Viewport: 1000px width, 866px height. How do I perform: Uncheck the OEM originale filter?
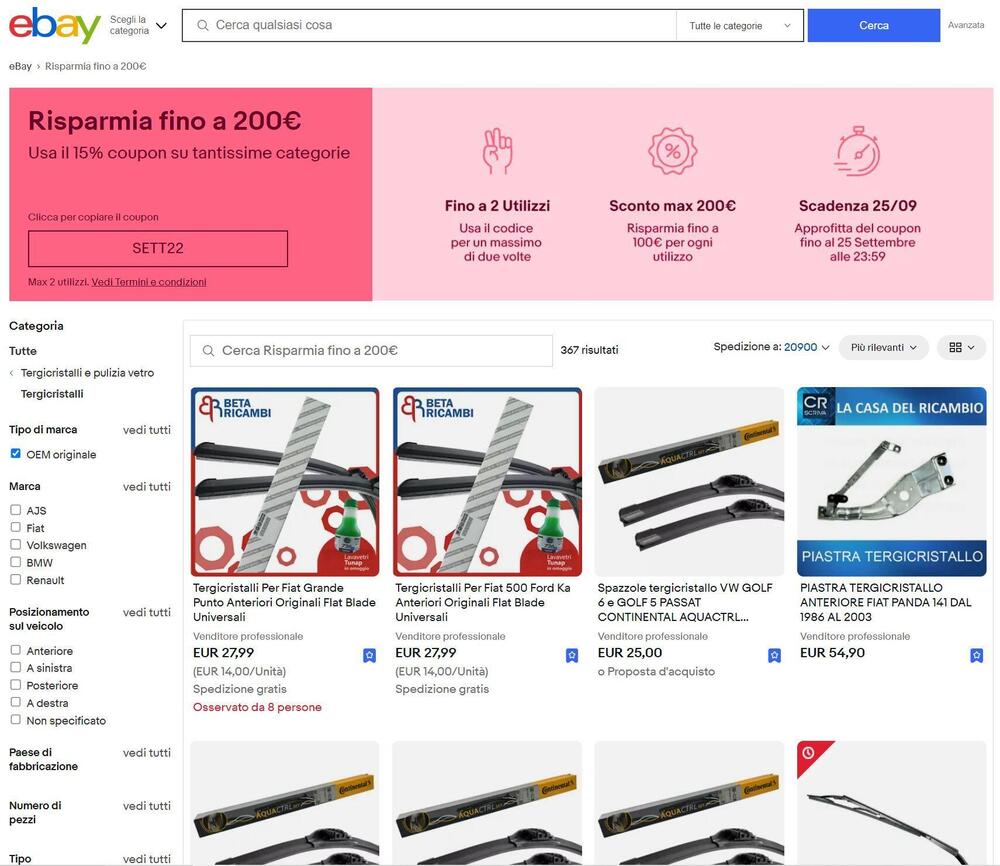[15, 453]
